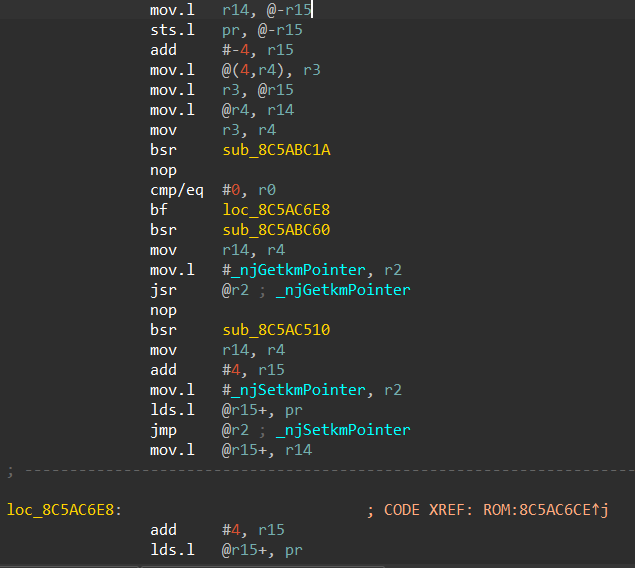Navigate to sub_8C5AC510 subroutine
Screen dimensions: 635x568
point(276,330)
